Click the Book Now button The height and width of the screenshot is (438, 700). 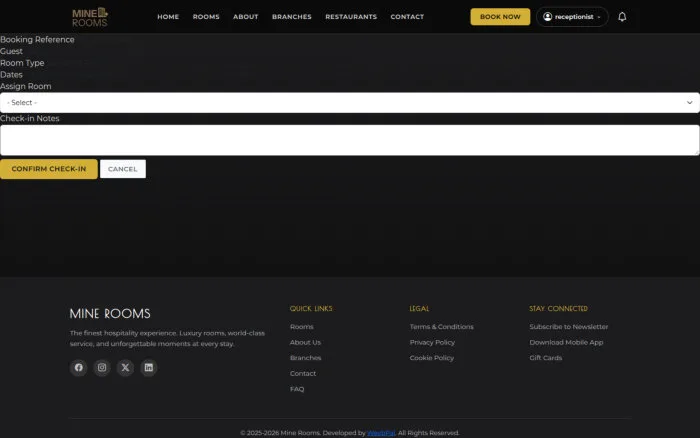[500, 17]
